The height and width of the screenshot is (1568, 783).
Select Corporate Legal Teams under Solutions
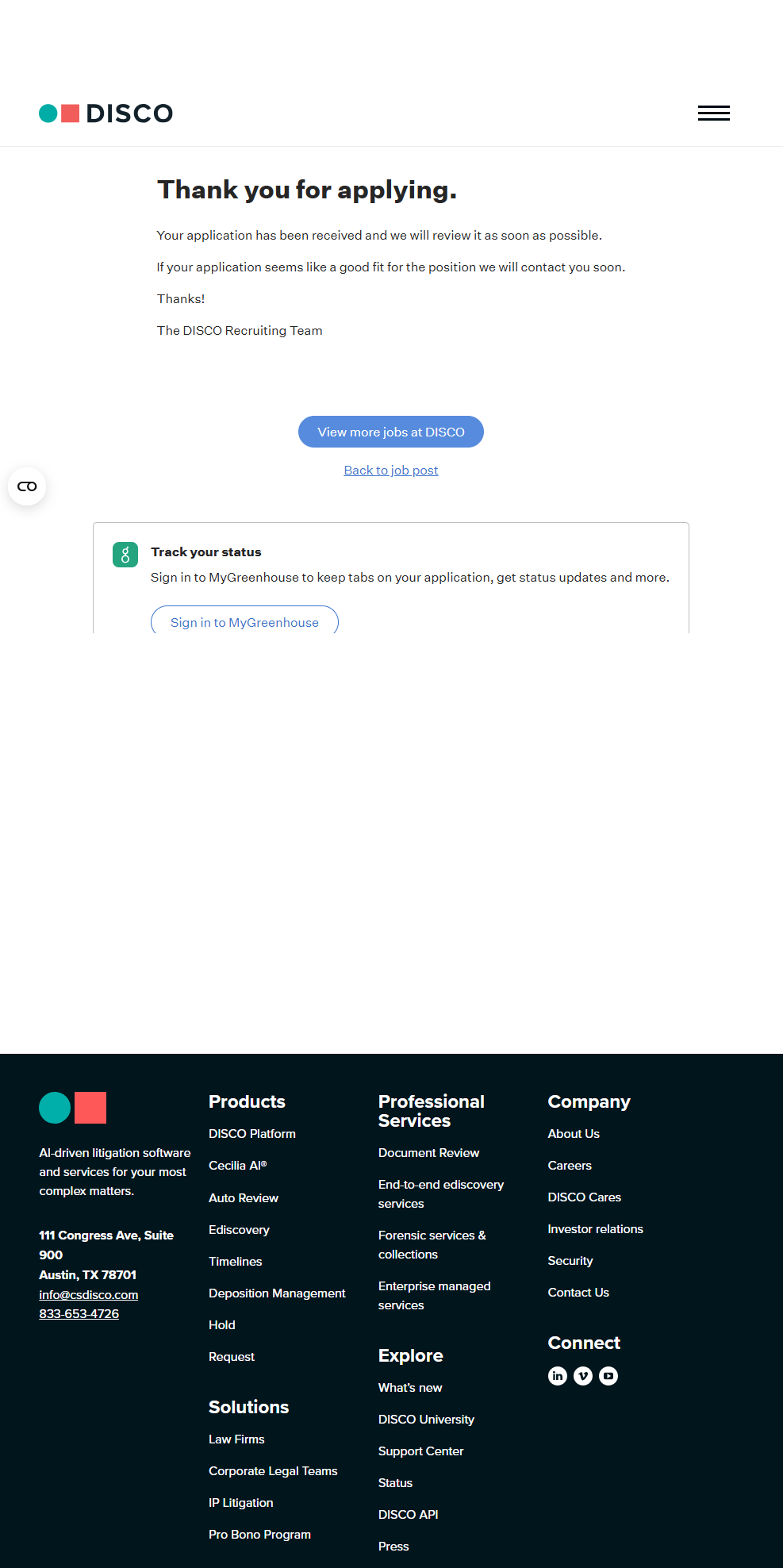tap(273, 1471)
